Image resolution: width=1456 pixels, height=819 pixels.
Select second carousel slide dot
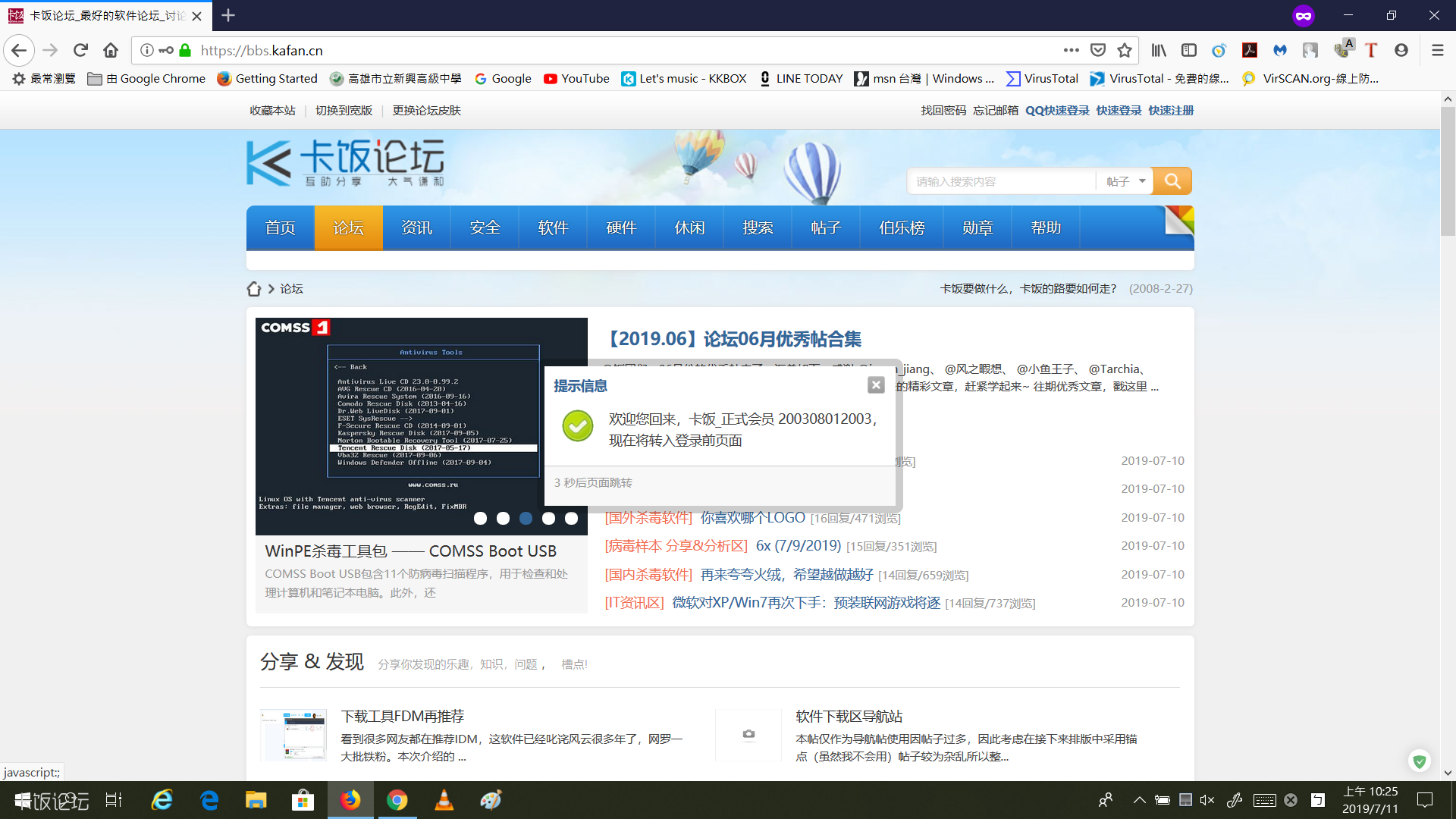point(503,518)
